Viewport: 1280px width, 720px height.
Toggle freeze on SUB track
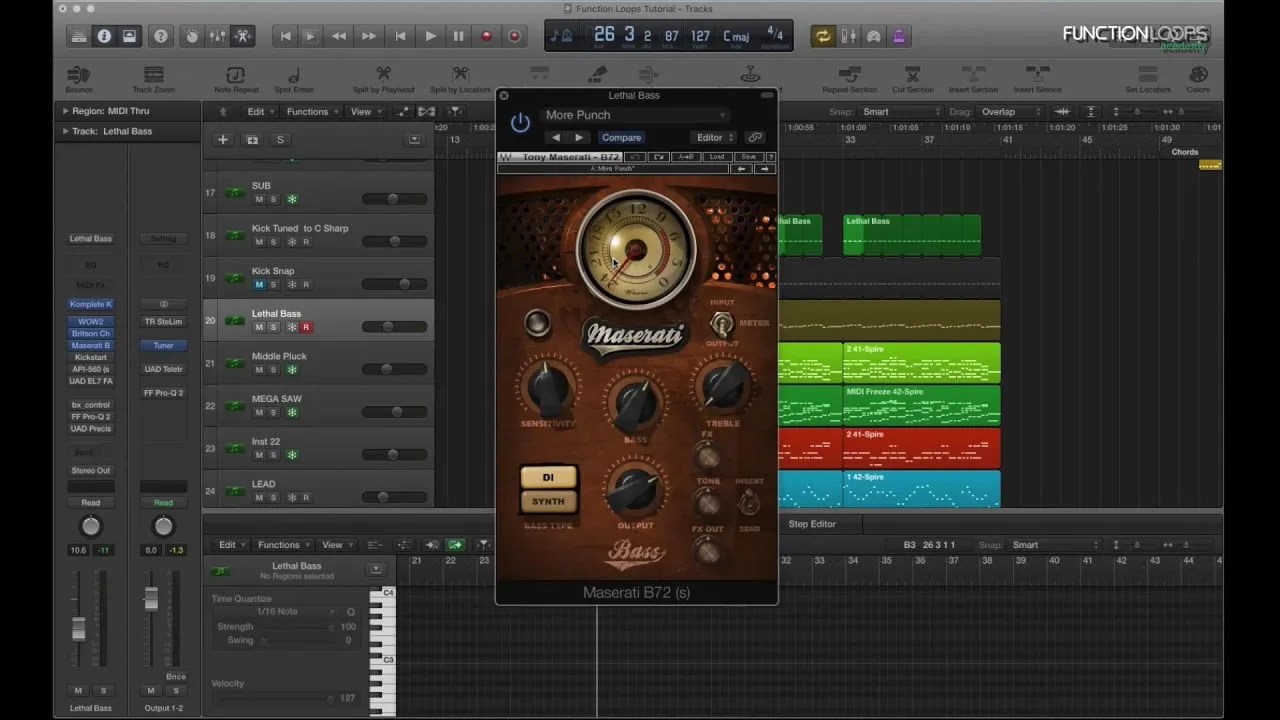pyautogui.click(x=292, y=199)
